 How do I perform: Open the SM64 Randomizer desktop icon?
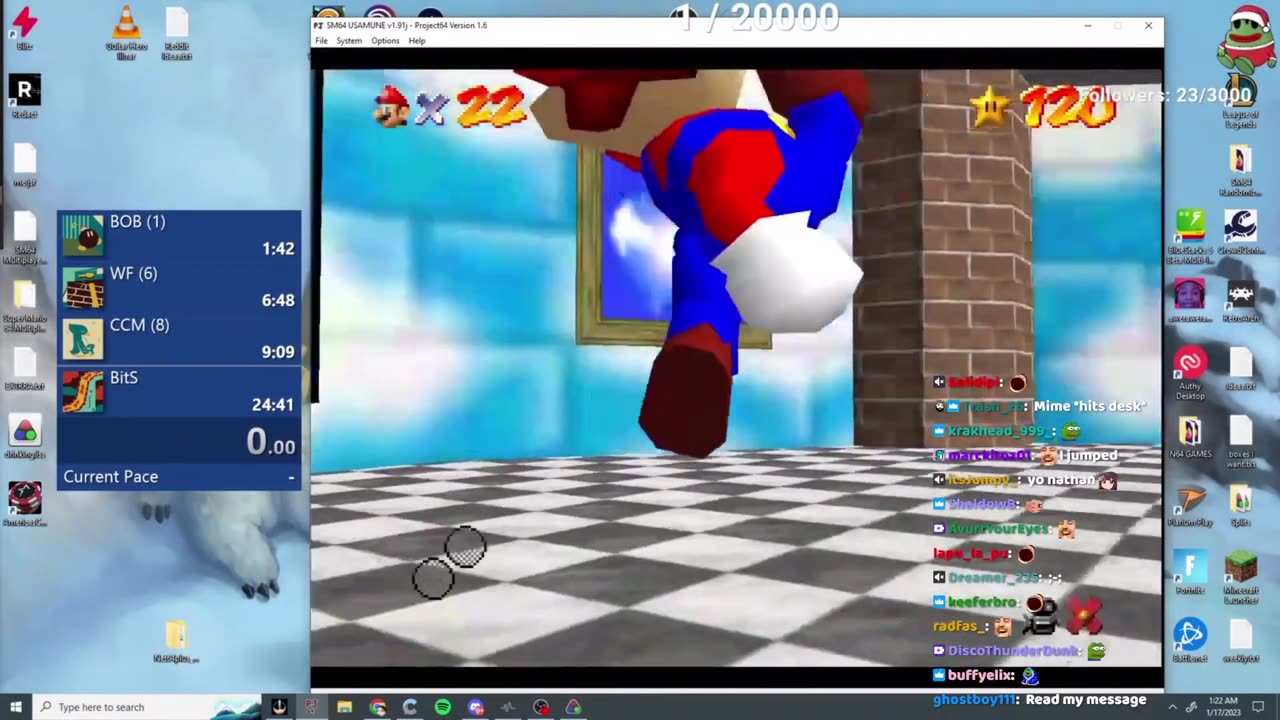tap(1240, 170)
